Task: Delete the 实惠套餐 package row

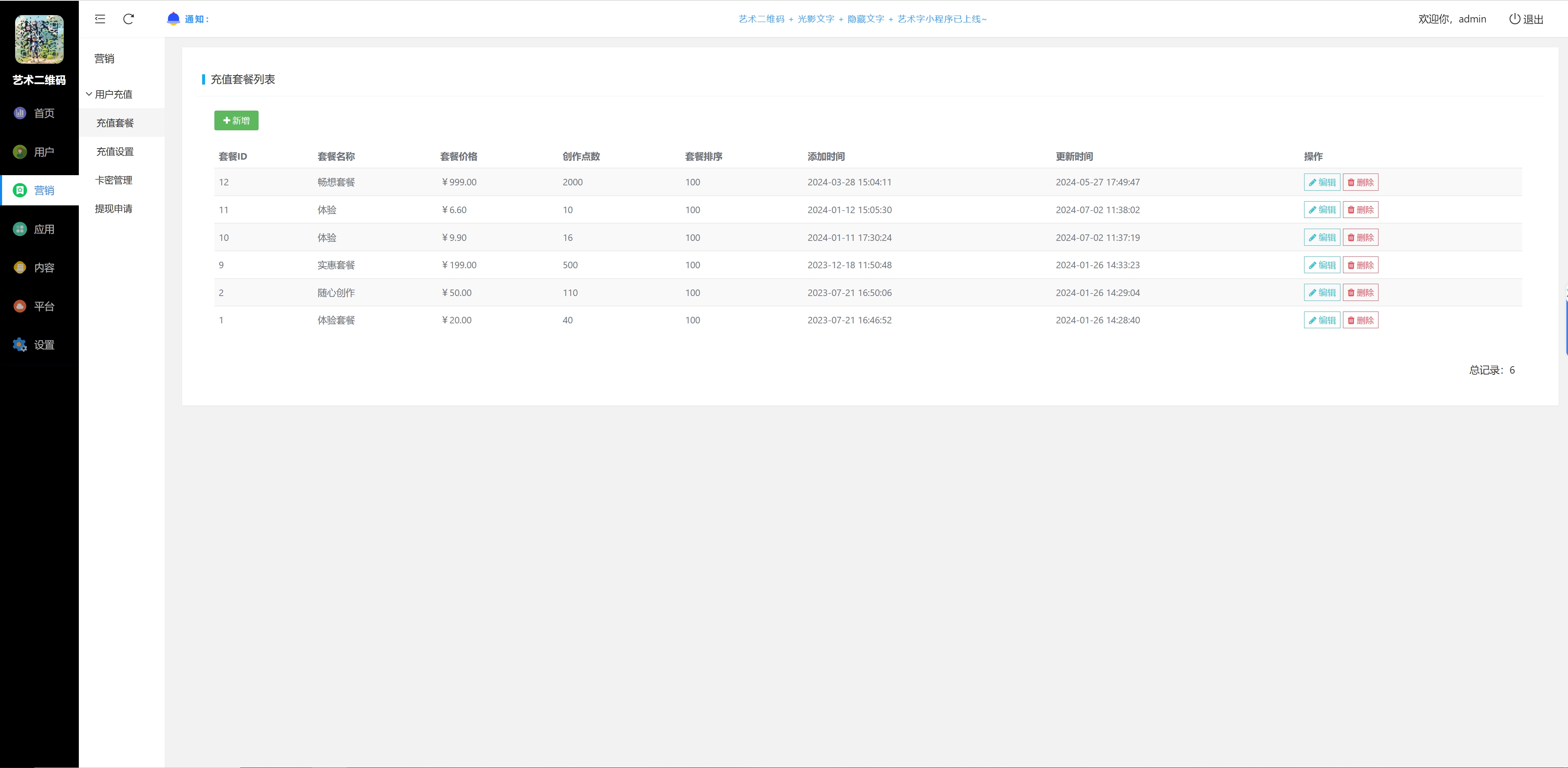Action: point(1361,265)
